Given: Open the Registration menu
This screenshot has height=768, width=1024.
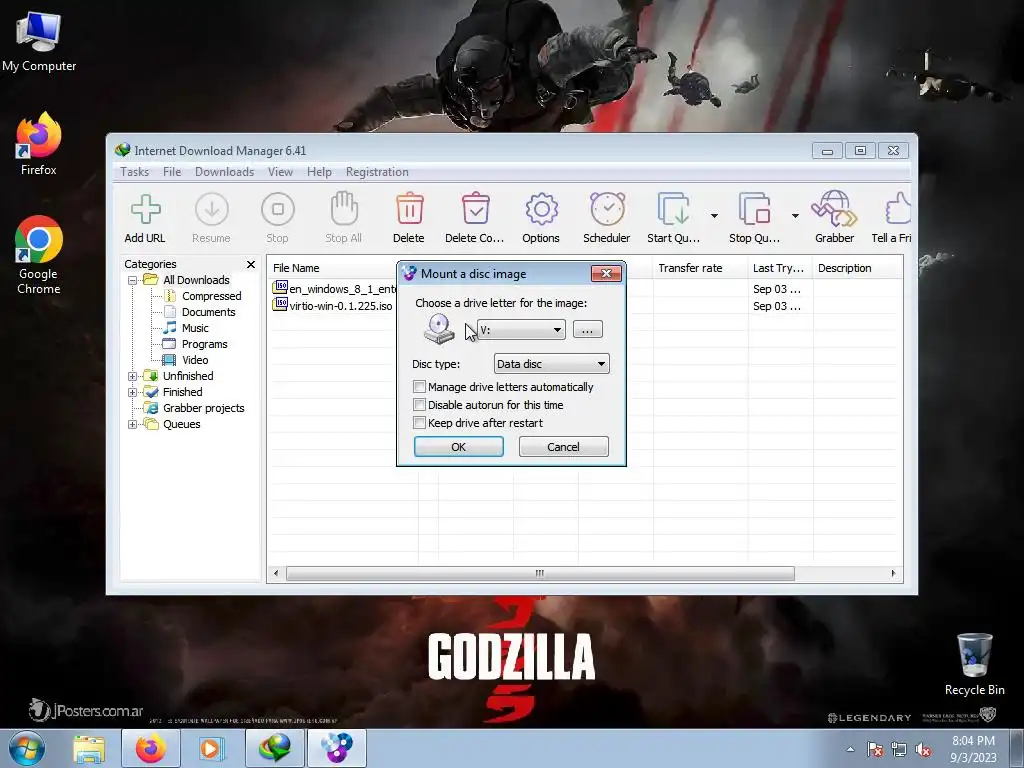Looking at the screenshot, I should [377, 172].
